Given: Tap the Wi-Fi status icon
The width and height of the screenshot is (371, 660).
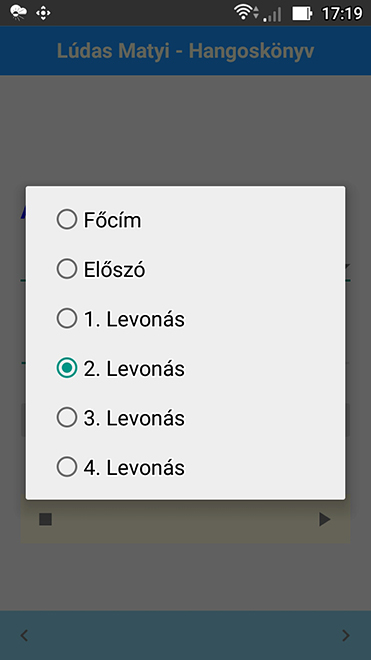Looking at the screenshot, I should coord(246,12).
